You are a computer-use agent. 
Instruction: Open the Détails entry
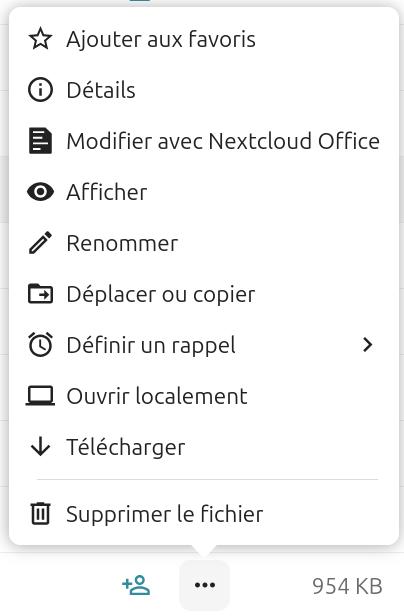coord(204,90)
